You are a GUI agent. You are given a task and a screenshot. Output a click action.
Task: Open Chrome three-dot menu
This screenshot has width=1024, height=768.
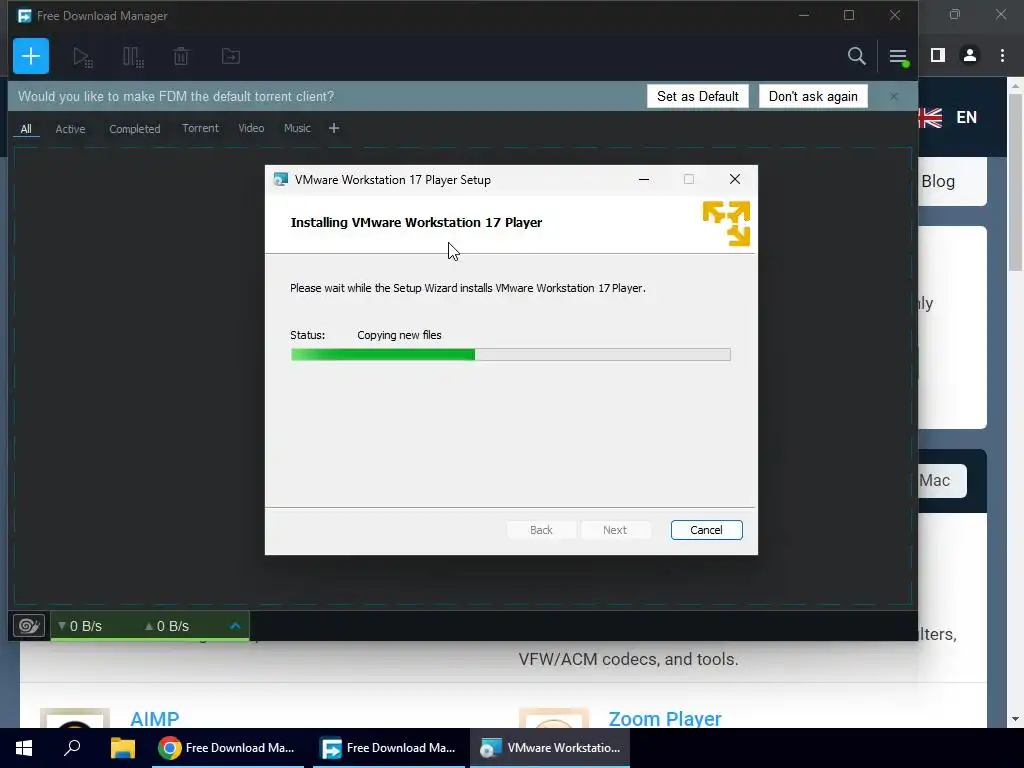click(x=1002, y=56)
